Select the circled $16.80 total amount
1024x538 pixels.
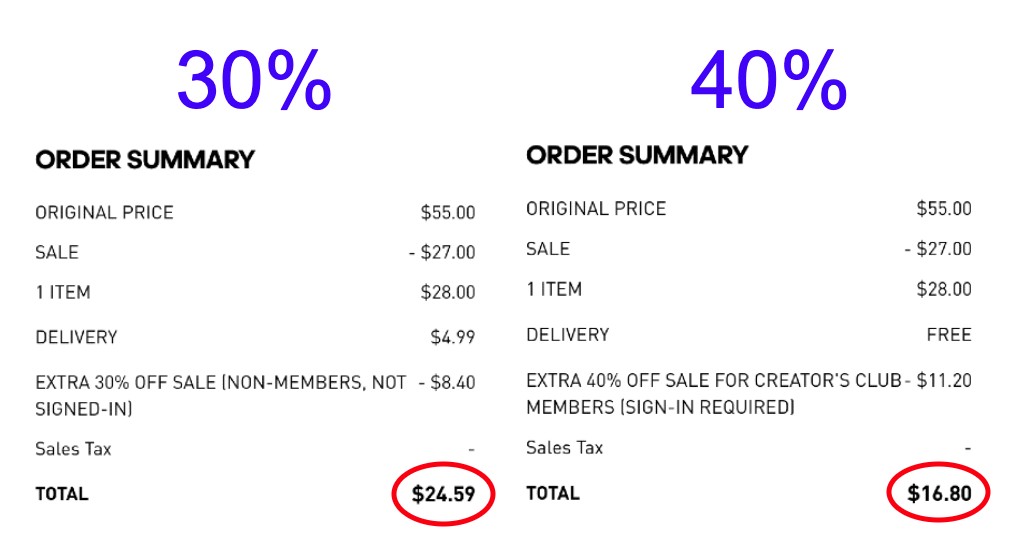pyautogui.click(x=938, y=493)
